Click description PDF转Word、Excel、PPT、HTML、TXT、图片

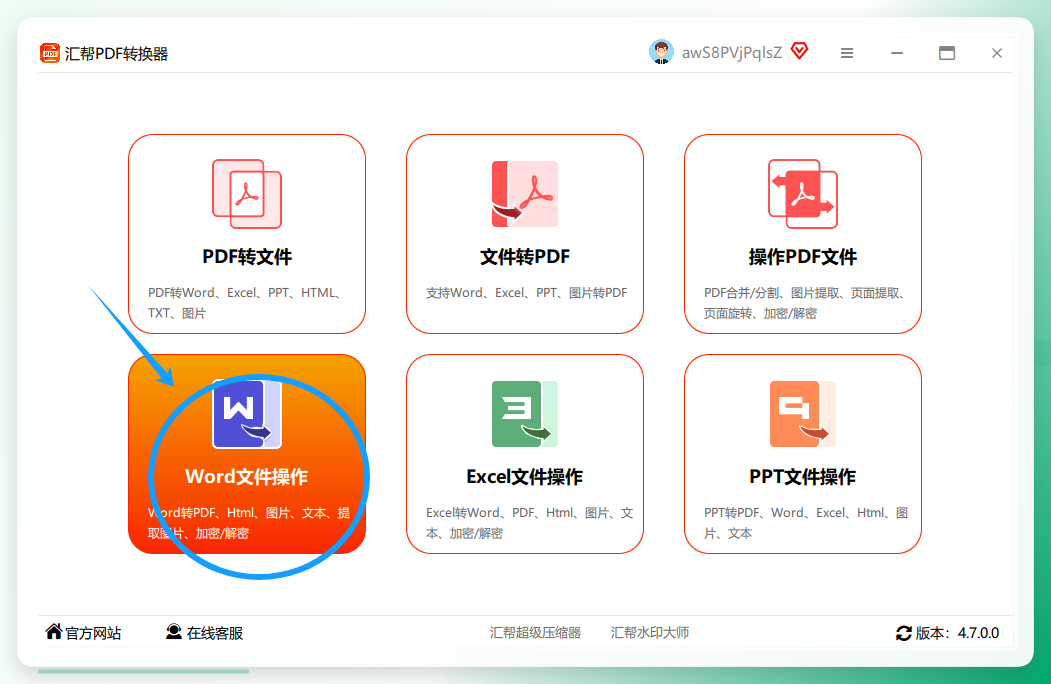[245, 302]
